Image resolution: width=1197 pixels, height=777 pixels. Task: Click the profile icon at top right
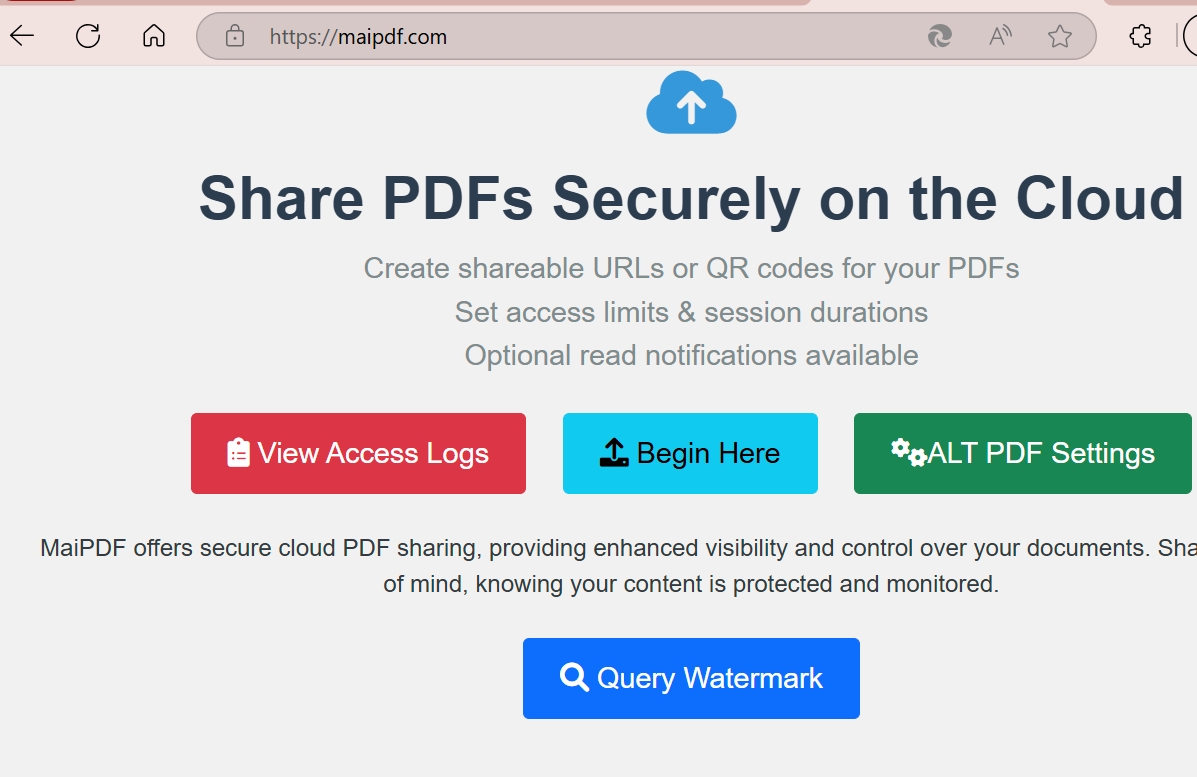point(1192,35)
